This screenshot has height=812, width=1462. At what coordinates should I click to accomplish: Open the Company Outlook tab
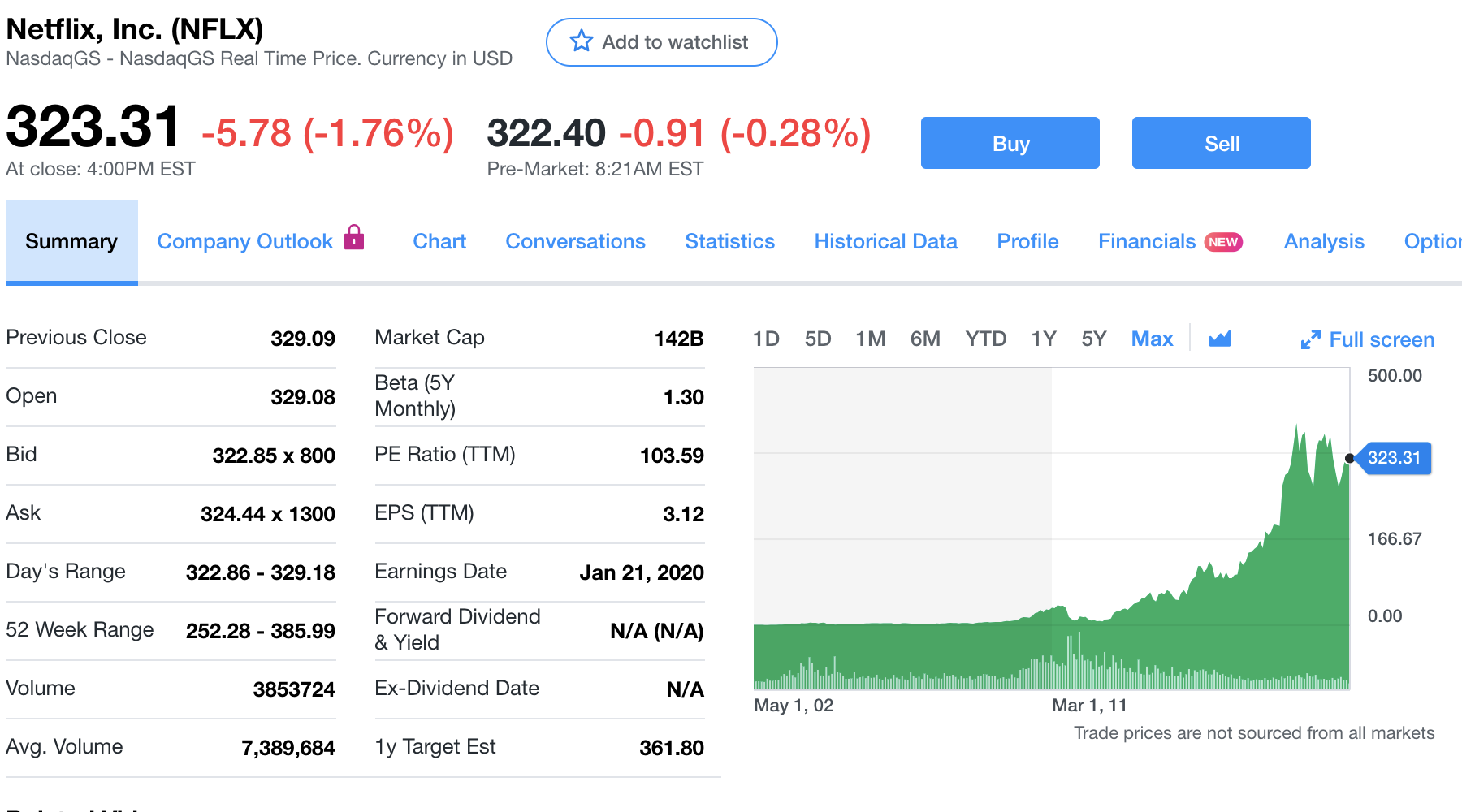pyautogui.click(x=244, y=242)
